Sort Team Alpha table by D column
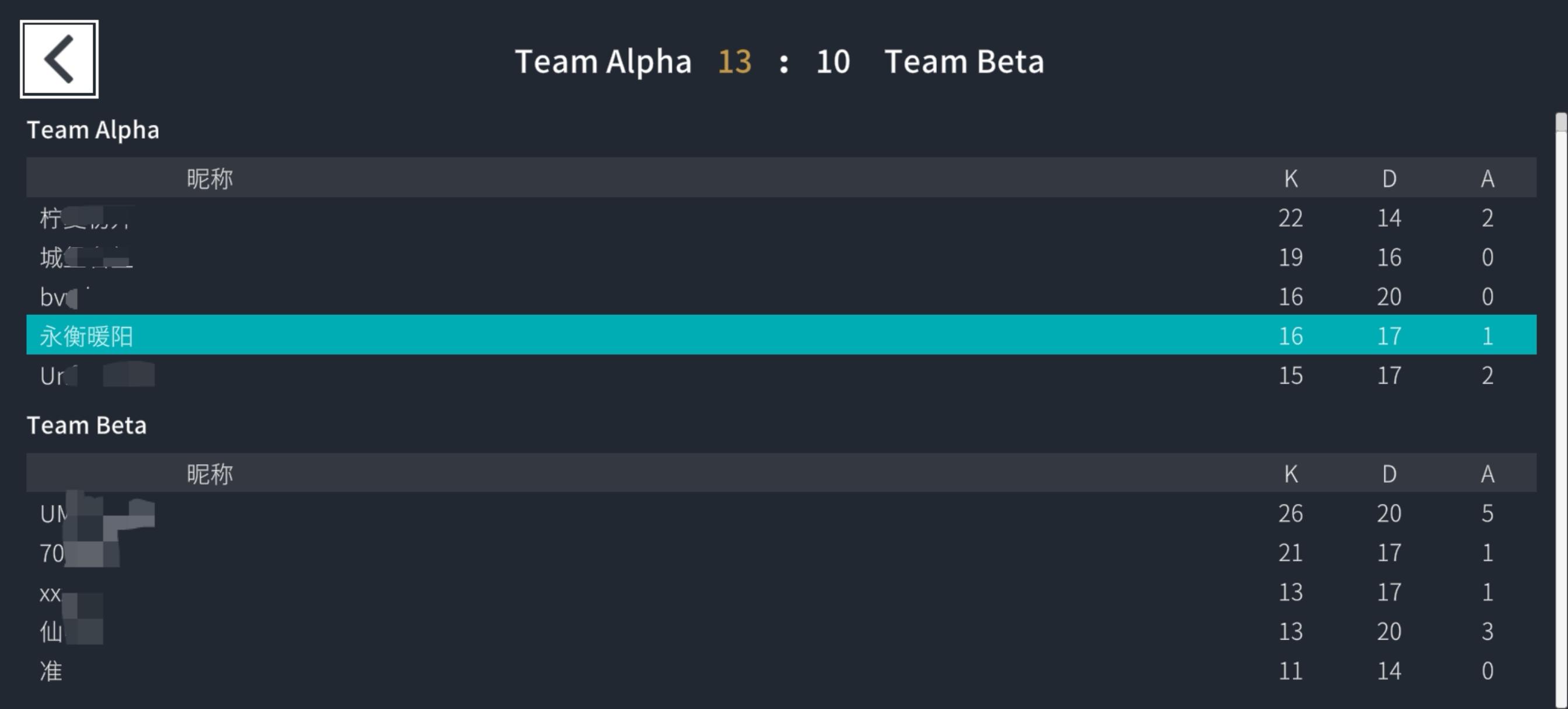Image resolution: width=1568 pixels, height=709 pixels. point(1389,178)
